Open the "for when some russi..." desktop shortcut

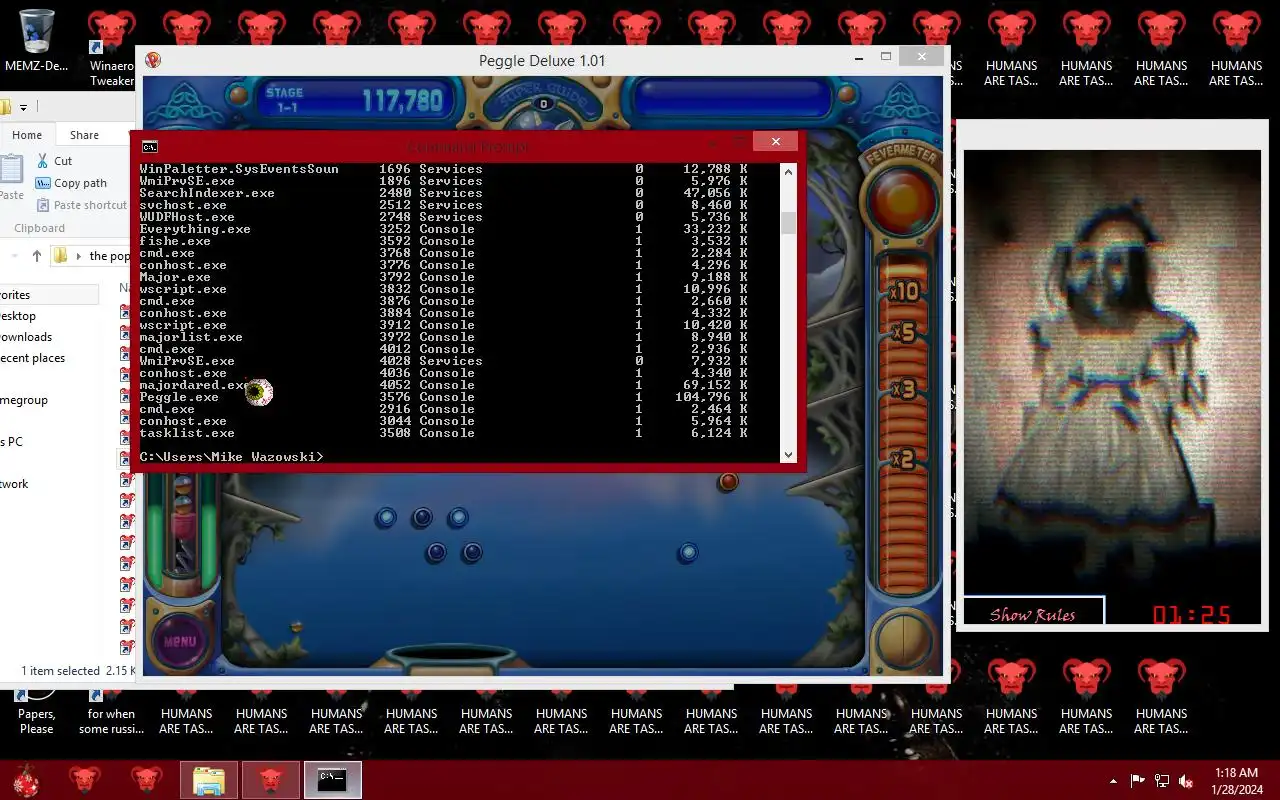111,712
